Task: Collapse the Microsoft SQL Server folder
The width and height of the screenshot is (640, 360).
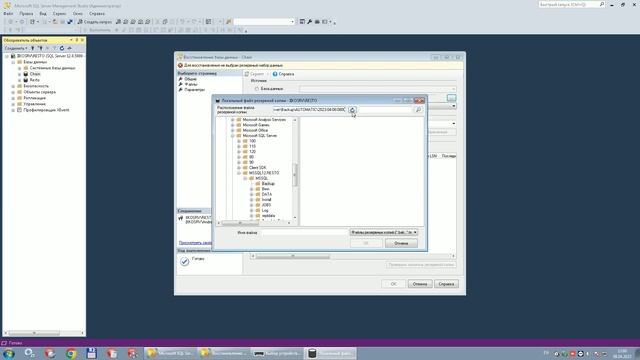Action: click(x=233, y=136)
